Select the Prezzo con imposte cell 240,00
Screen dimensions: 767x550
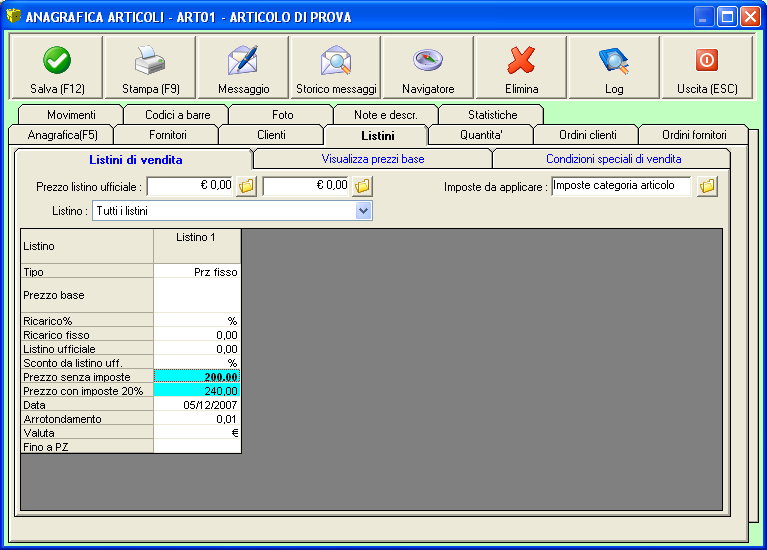(197, 390)
